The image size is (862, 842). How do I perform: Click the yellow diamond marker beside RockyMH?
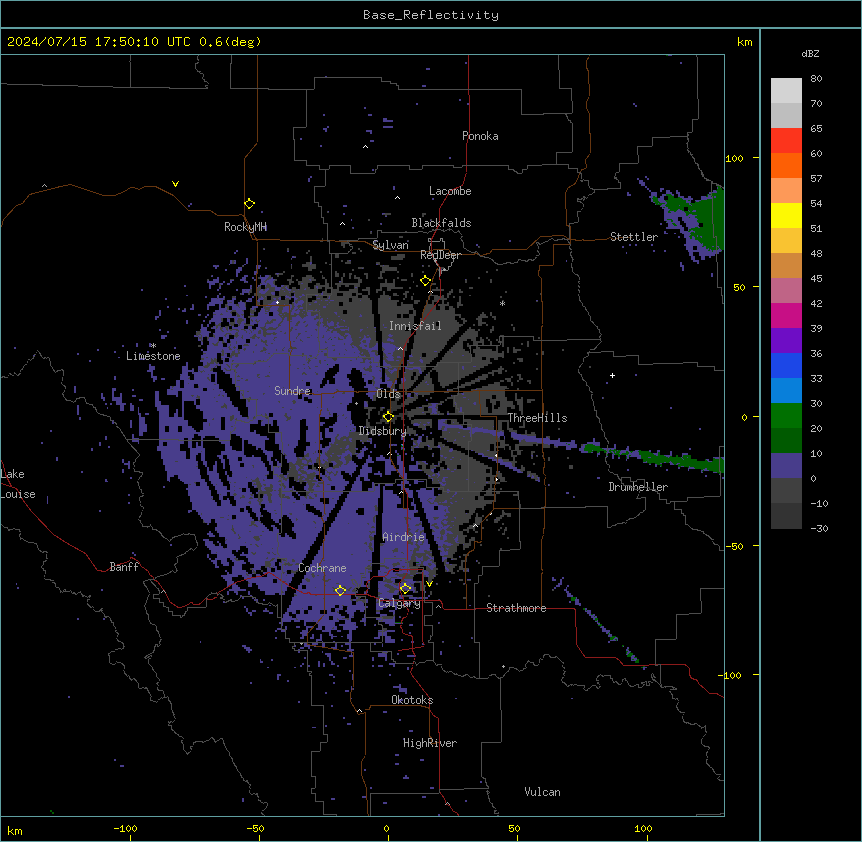pos(249,204)
